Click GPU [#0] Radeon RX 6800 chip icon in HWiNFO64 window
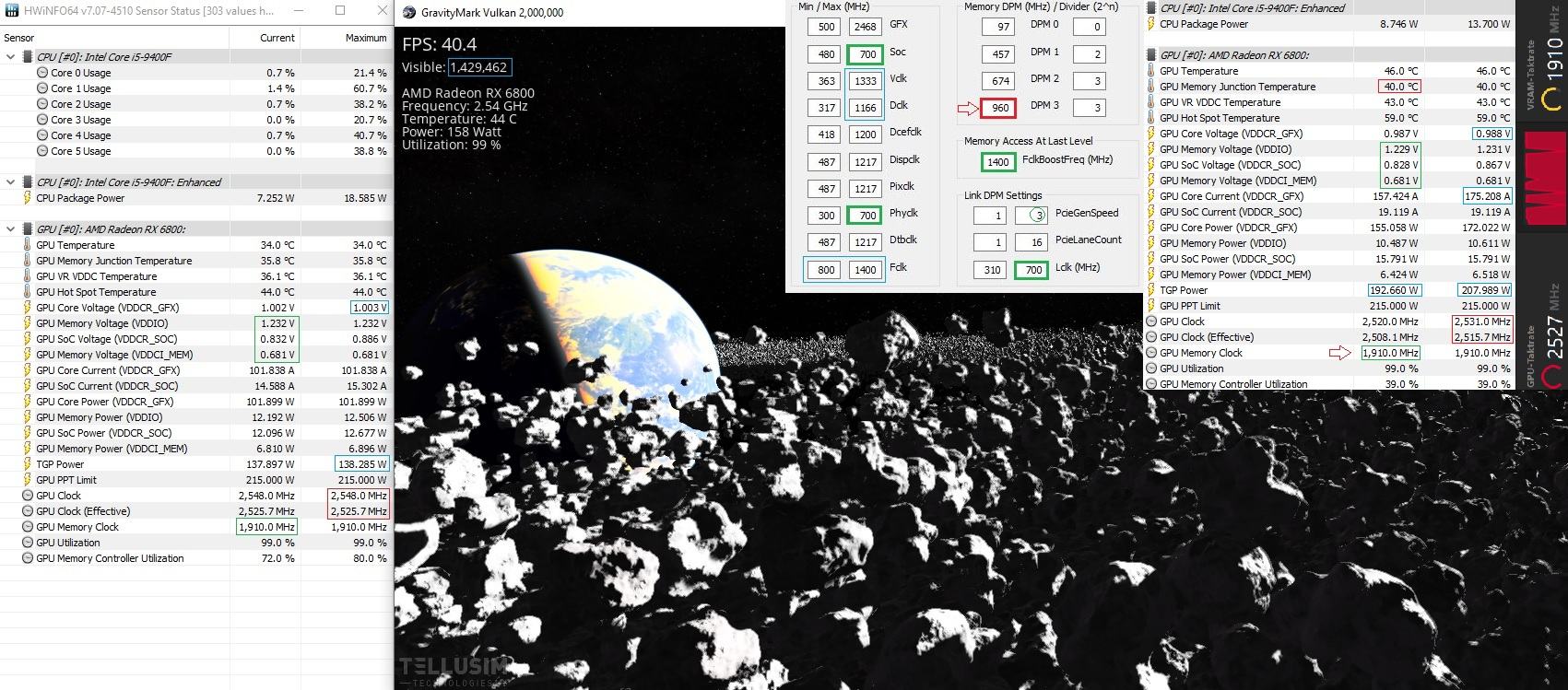The image size is (1568, 690). (x=28, y=229)
